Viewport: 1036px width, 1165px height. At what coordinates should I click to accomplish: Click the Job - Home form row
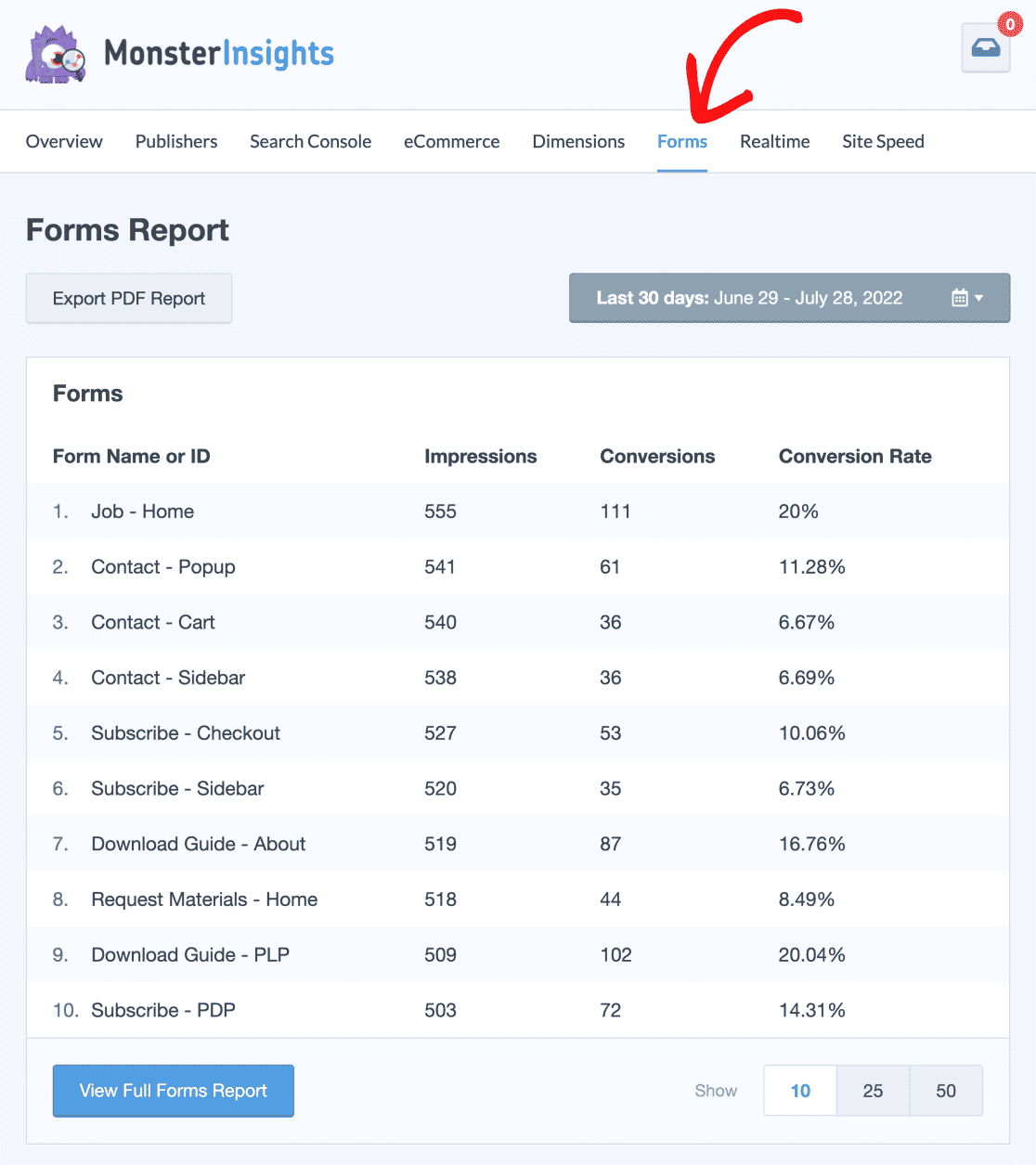click(142, 511)
